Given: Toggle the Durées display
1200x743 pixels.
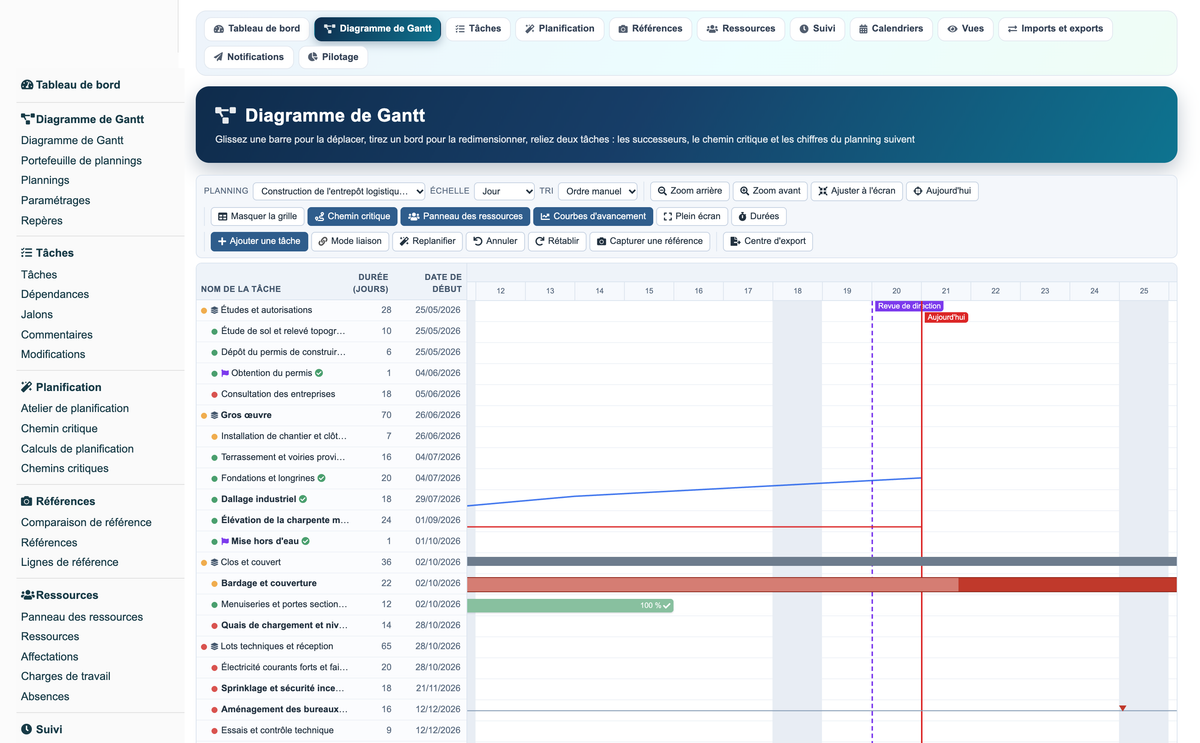Looking at the screenshot, I should tap(758, 216).
